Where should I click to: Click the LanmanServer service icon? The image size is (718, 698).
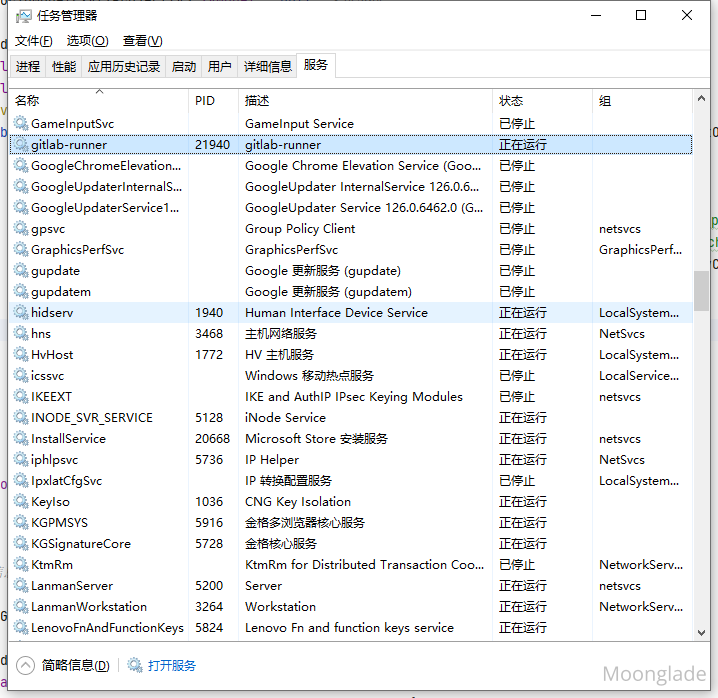point(21,586)
